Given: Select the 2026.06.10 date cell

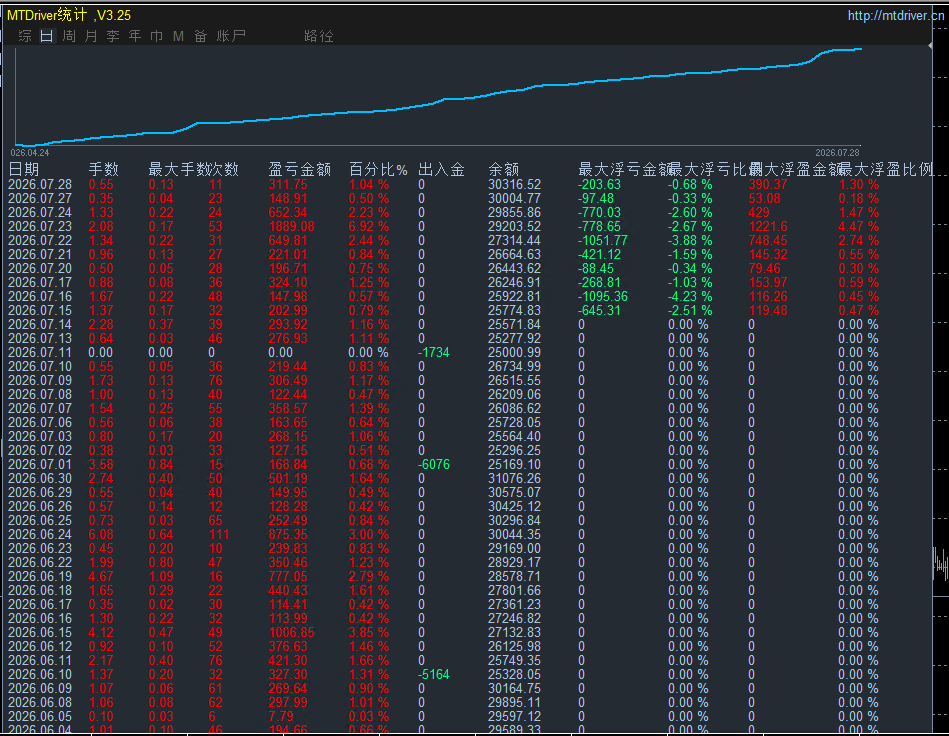Looking at the screenshot, I should click(x=40, y=674).
